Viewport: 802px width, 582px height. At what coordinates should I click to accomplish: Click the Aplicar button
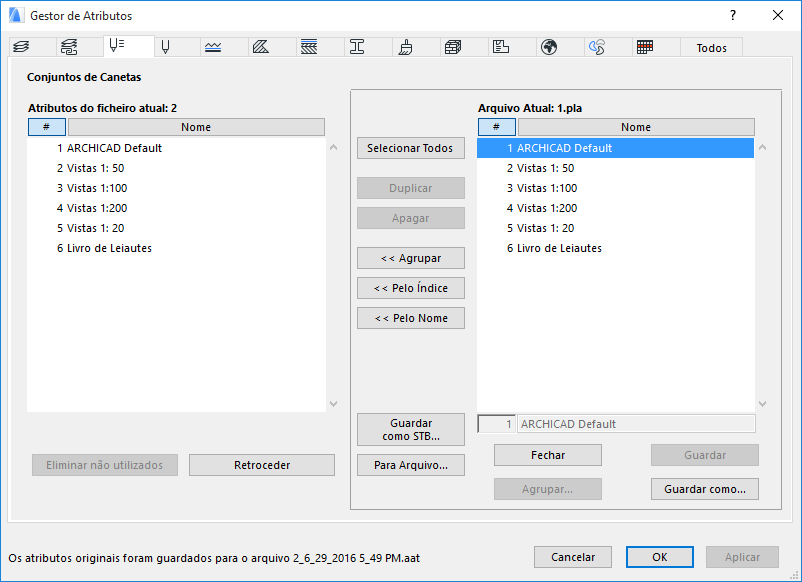click(742, 557)
